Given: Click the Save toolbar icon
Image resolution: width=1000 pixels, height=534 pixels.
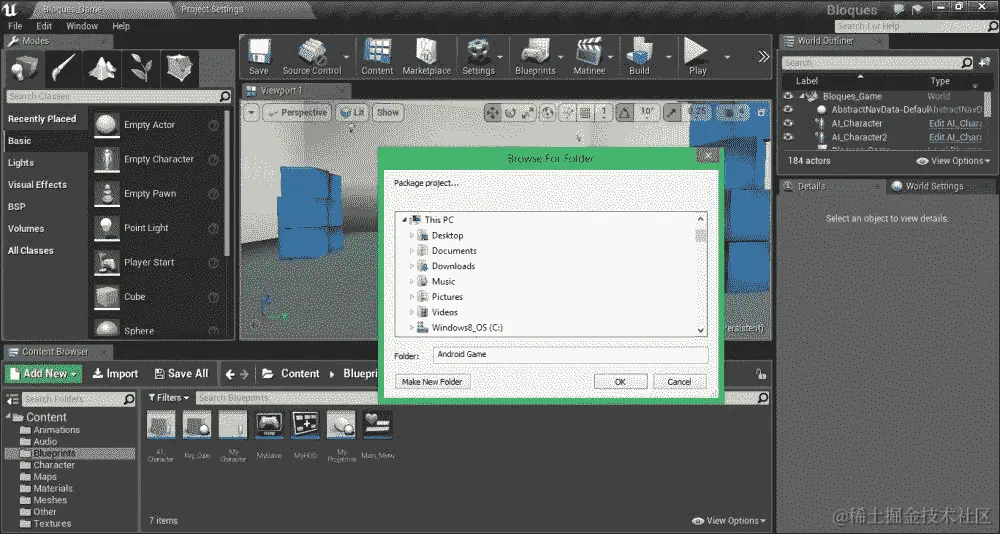Looking at the screenshot, I should [x=258, y=57].
